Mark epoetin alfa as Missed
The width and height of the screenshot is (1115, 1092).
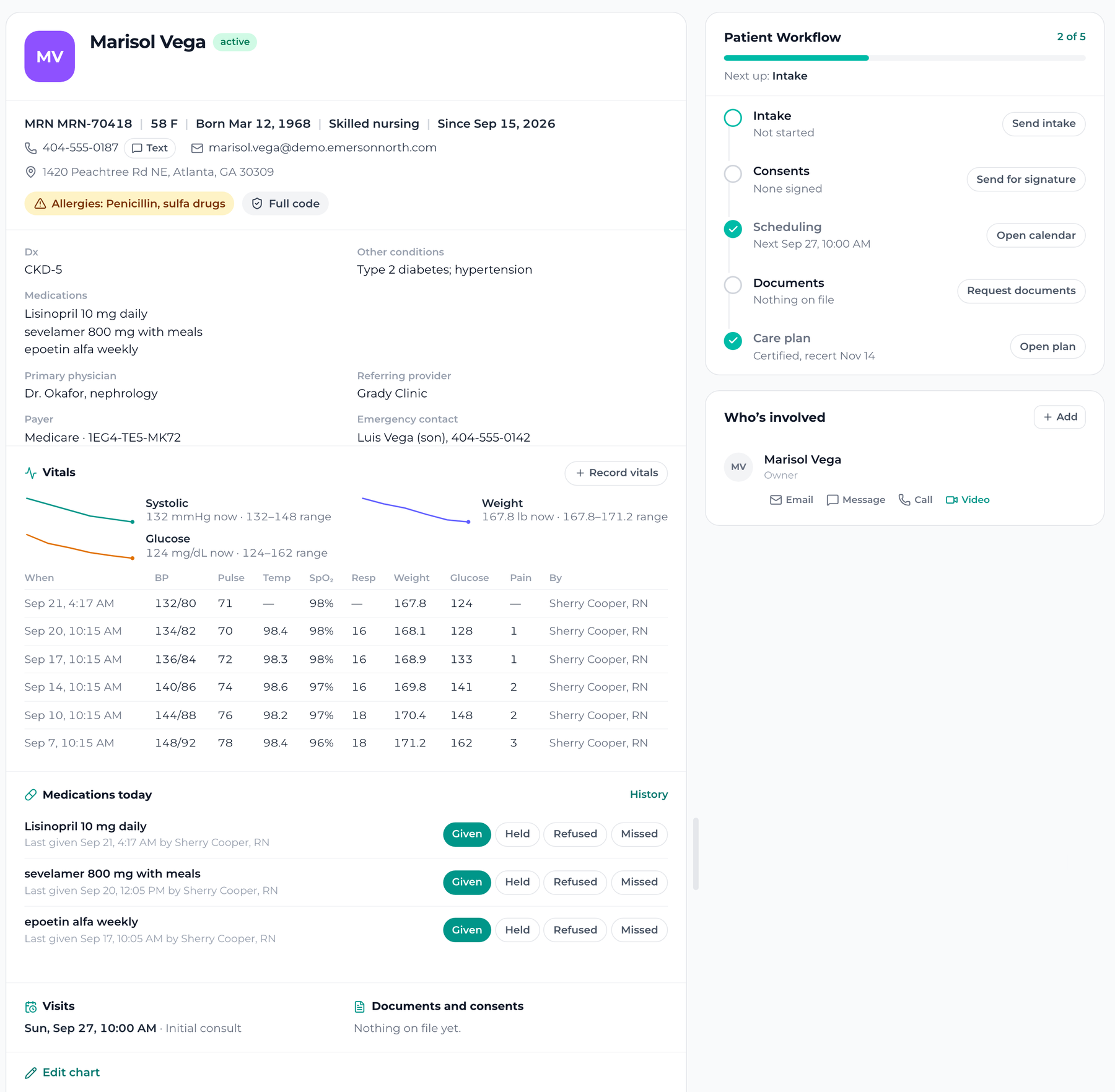(x=639, y=930)
